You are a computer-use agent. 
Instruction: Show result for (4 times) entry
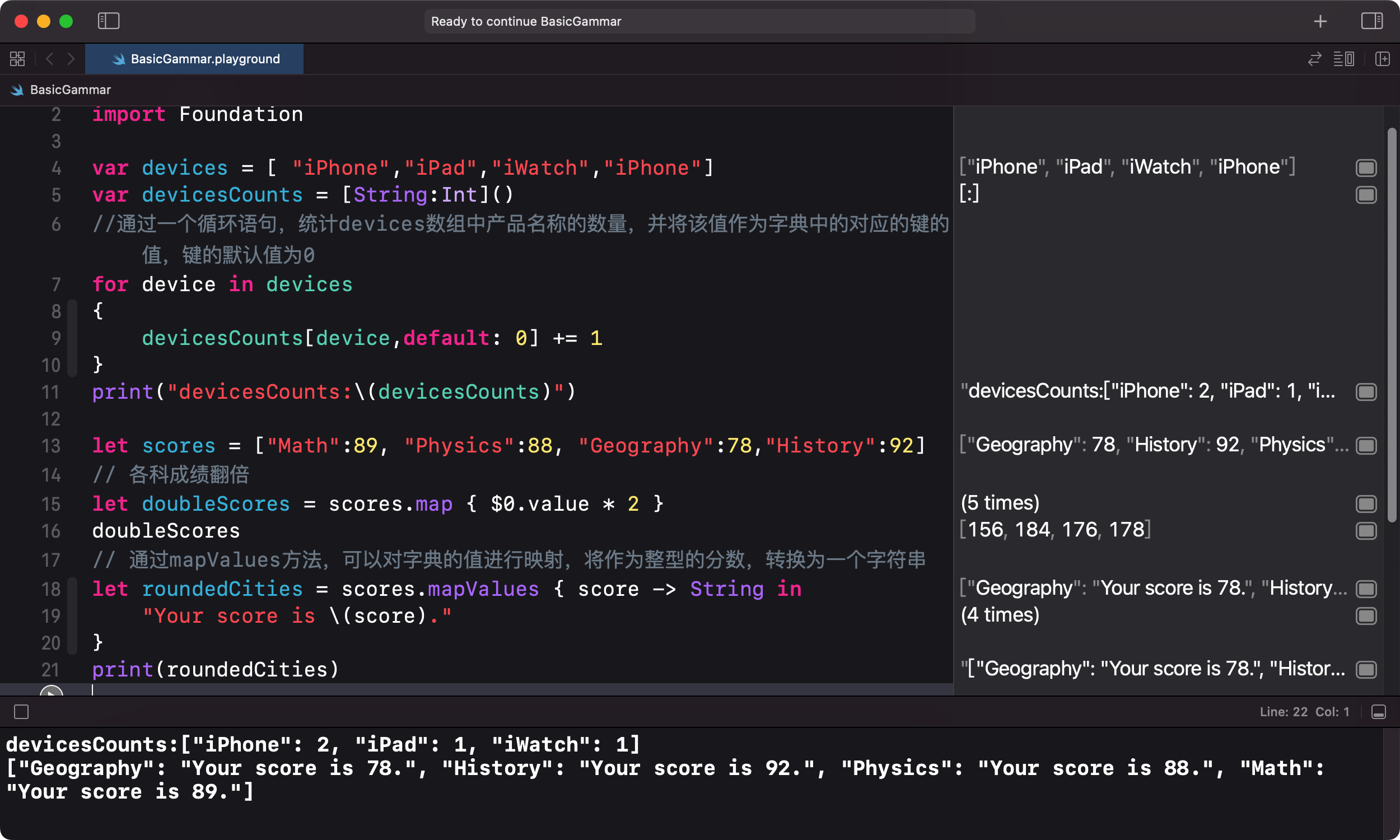pos(1366,616)
